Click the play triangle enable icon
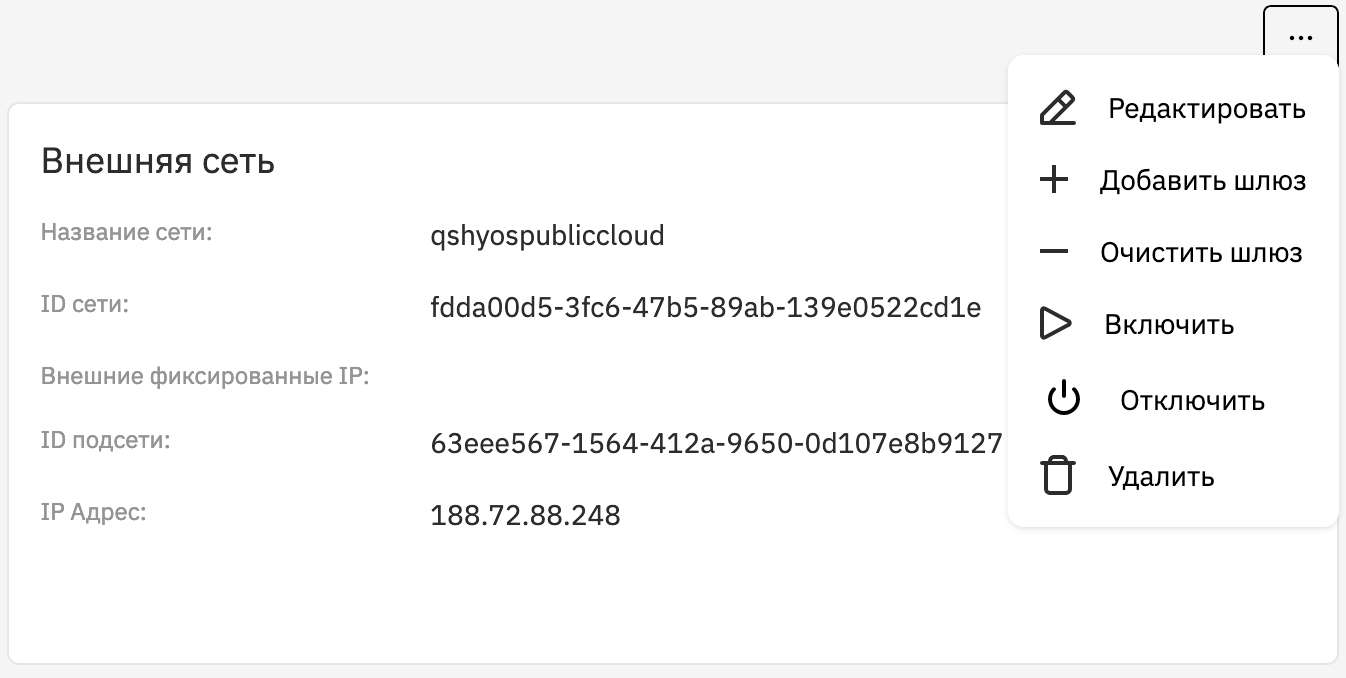1346x678 pixels. coord(1056,325)
